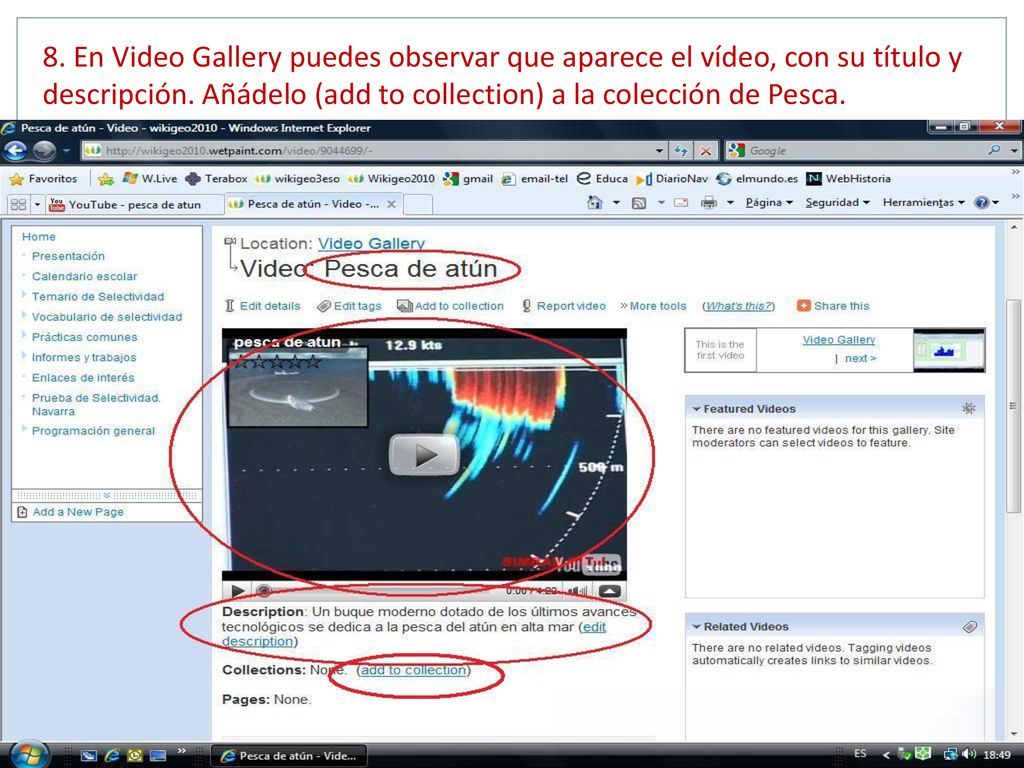Open Presentación page in sidebar
The height and width of the screenshot is (768, 1024).
(68, 256)
